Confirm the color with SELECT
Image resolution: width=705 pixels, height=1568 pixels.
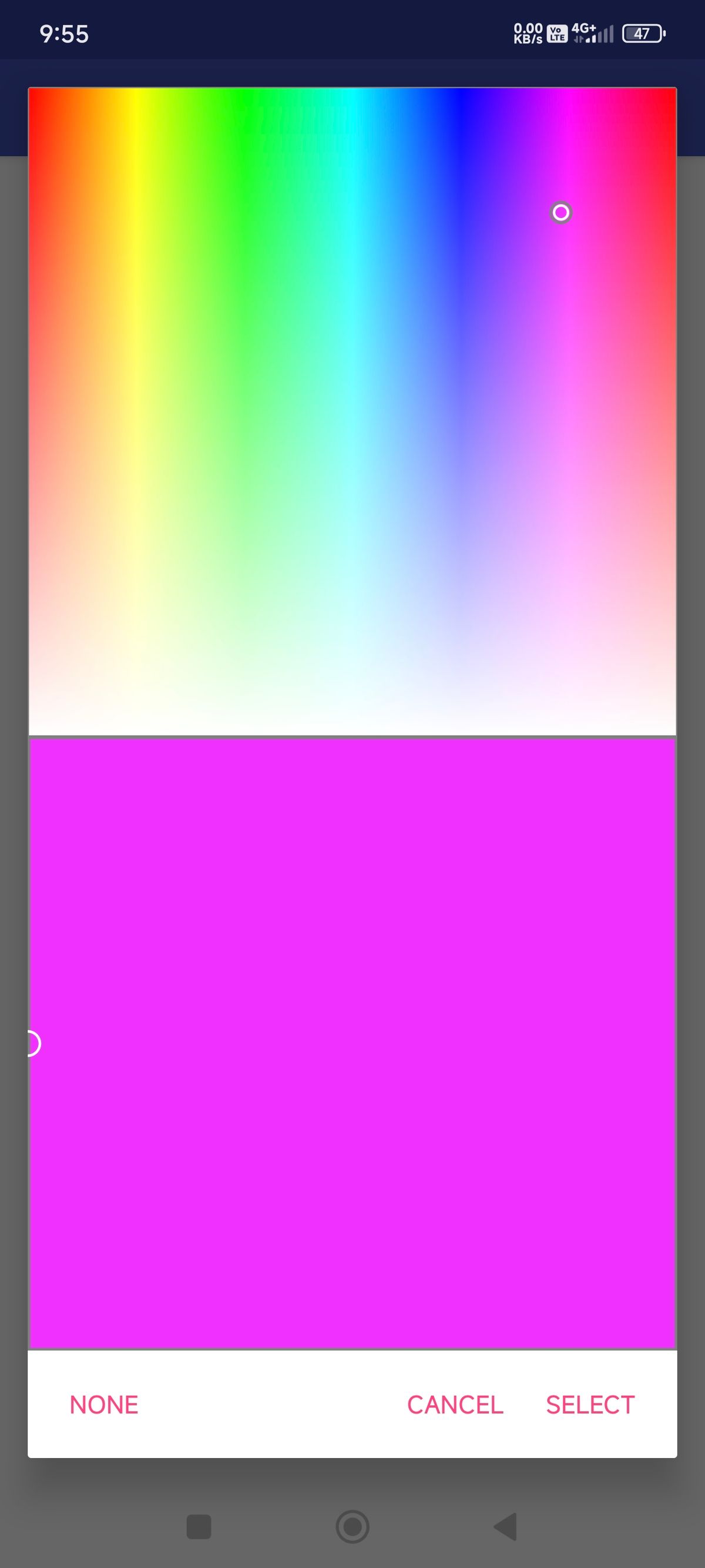590,1405
